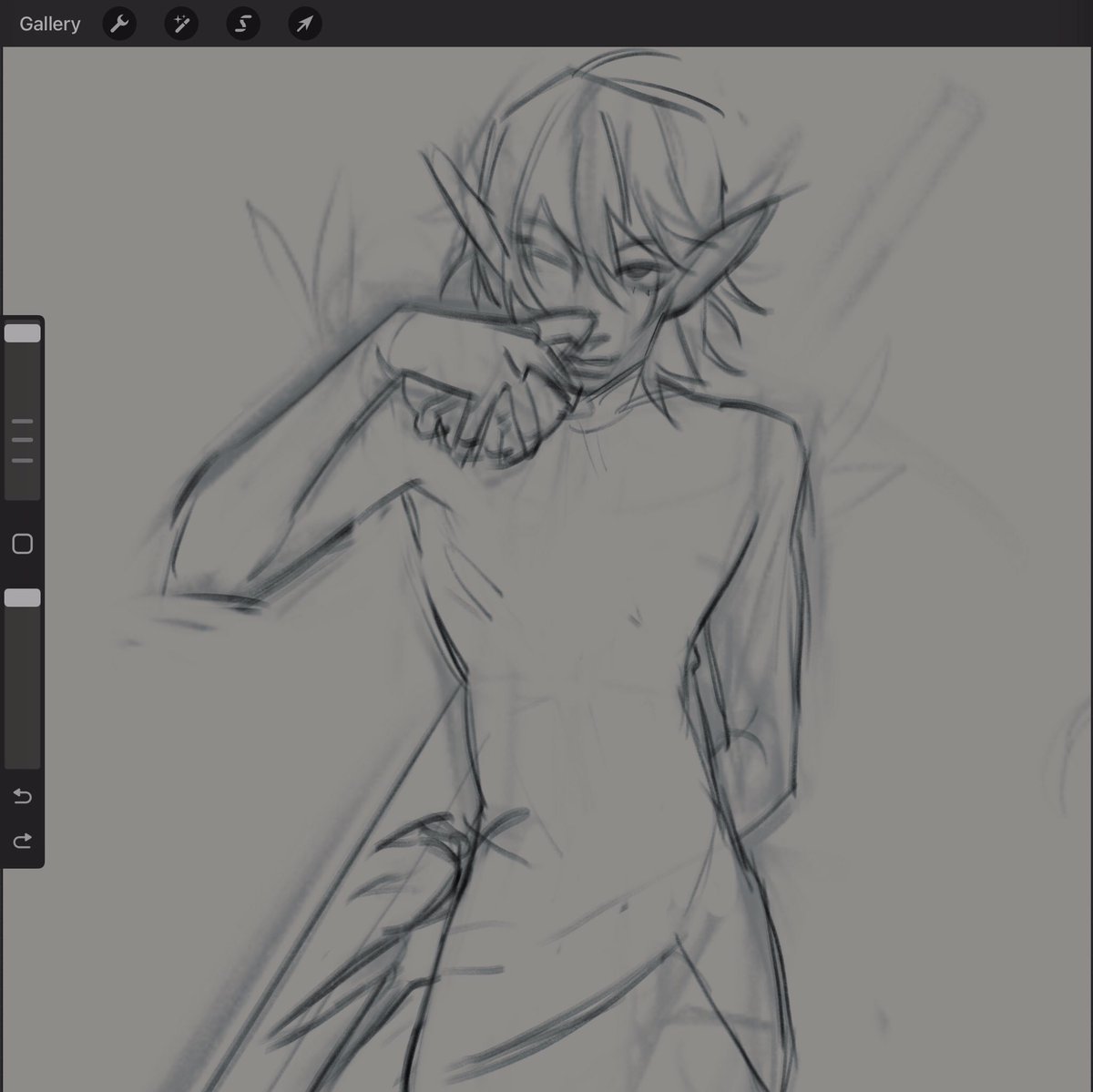Tap the brush size slider handle
Screen dimensions: 1093x1092
click(23, 333)
